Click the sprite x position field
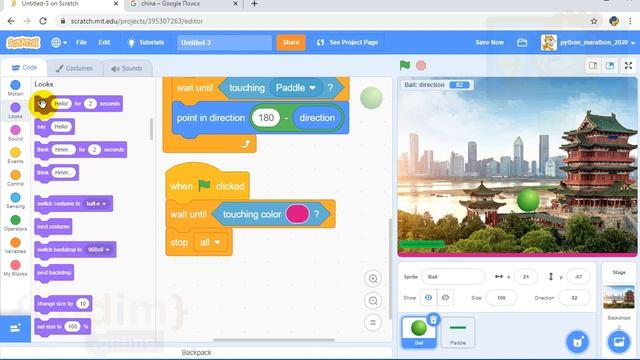640x360 pixels. click(526, 277)
